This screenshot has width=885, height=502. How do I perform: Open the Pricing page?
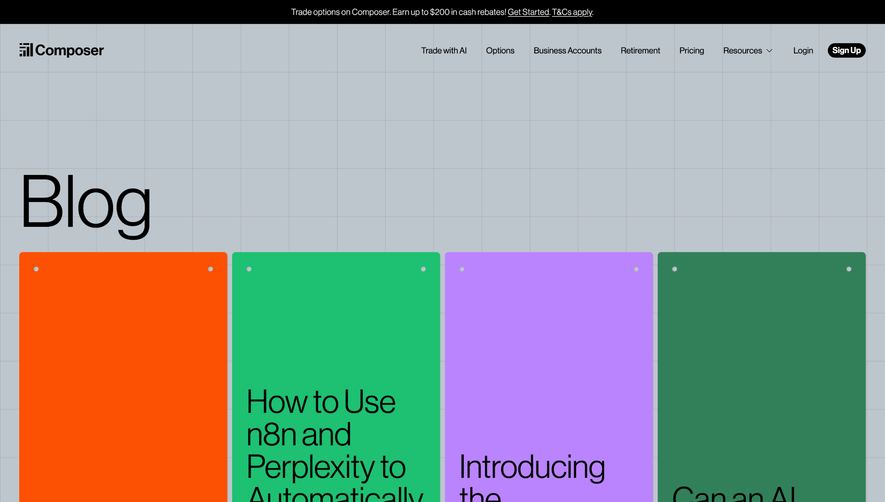coord(691,50)
